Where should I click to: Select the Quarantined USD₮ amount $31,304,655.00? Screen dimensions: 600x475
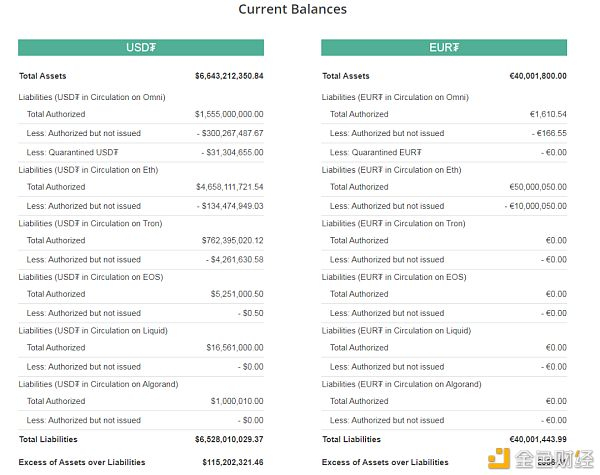[232, 151]
